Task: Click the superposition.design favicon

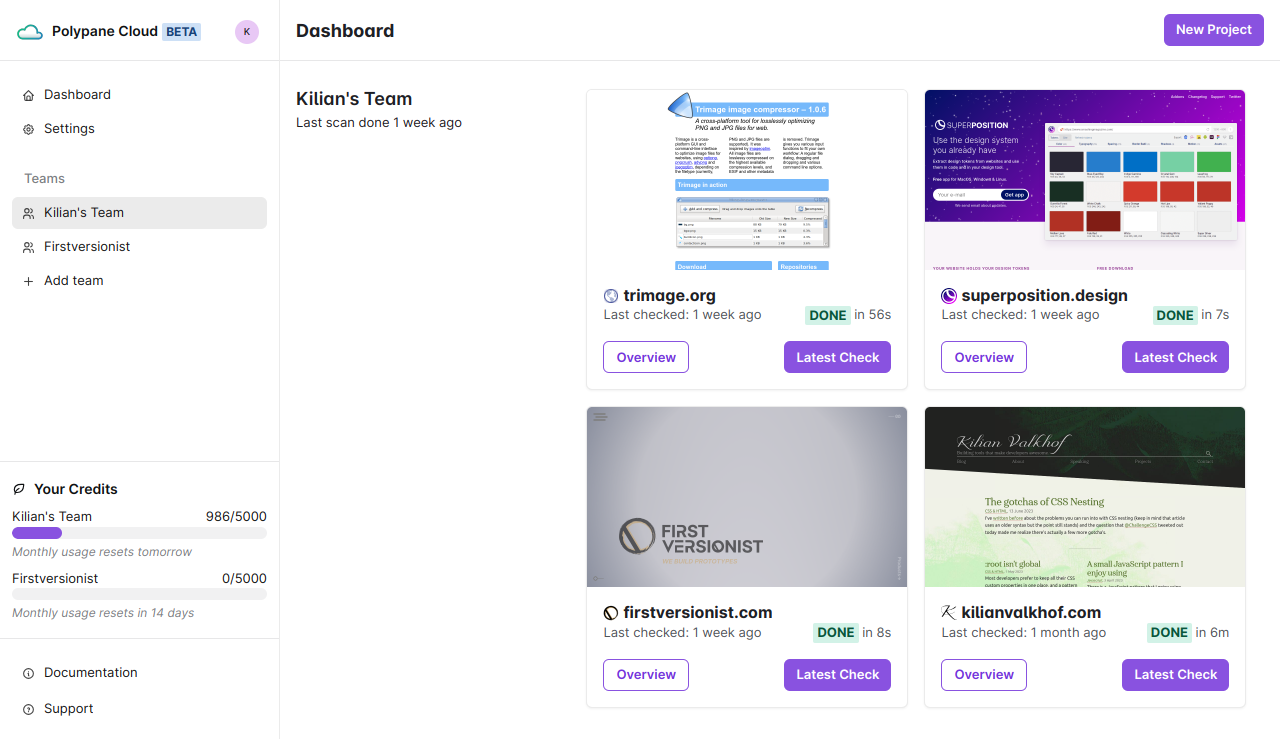Action: tap(949, 296)
